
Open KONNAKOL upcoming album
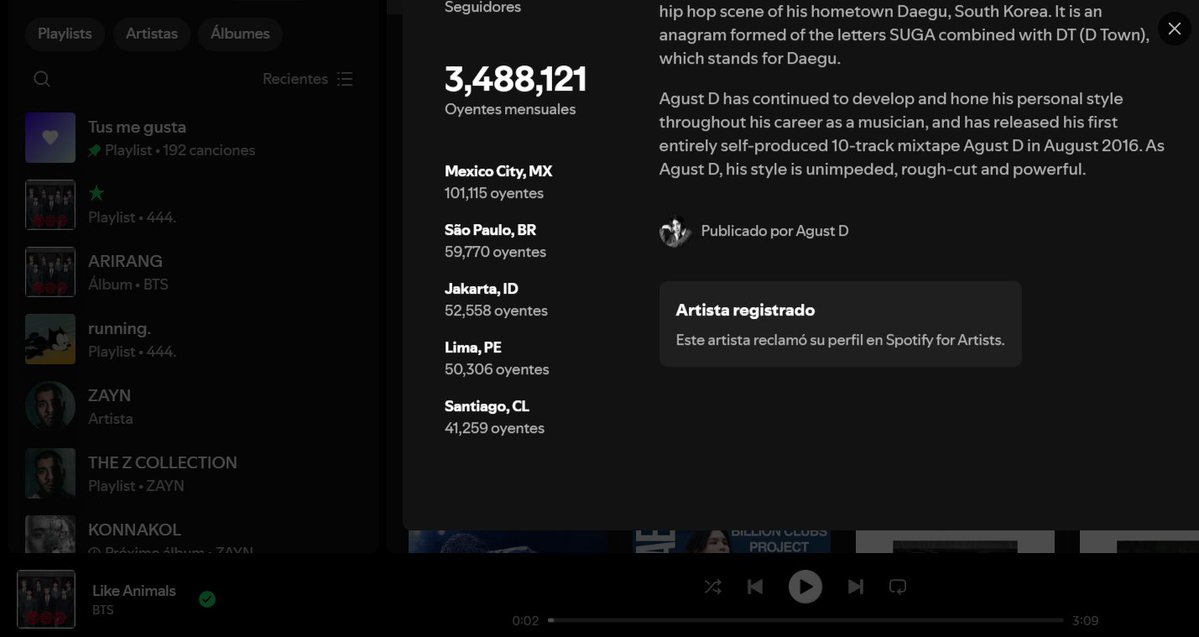point(195,534)
